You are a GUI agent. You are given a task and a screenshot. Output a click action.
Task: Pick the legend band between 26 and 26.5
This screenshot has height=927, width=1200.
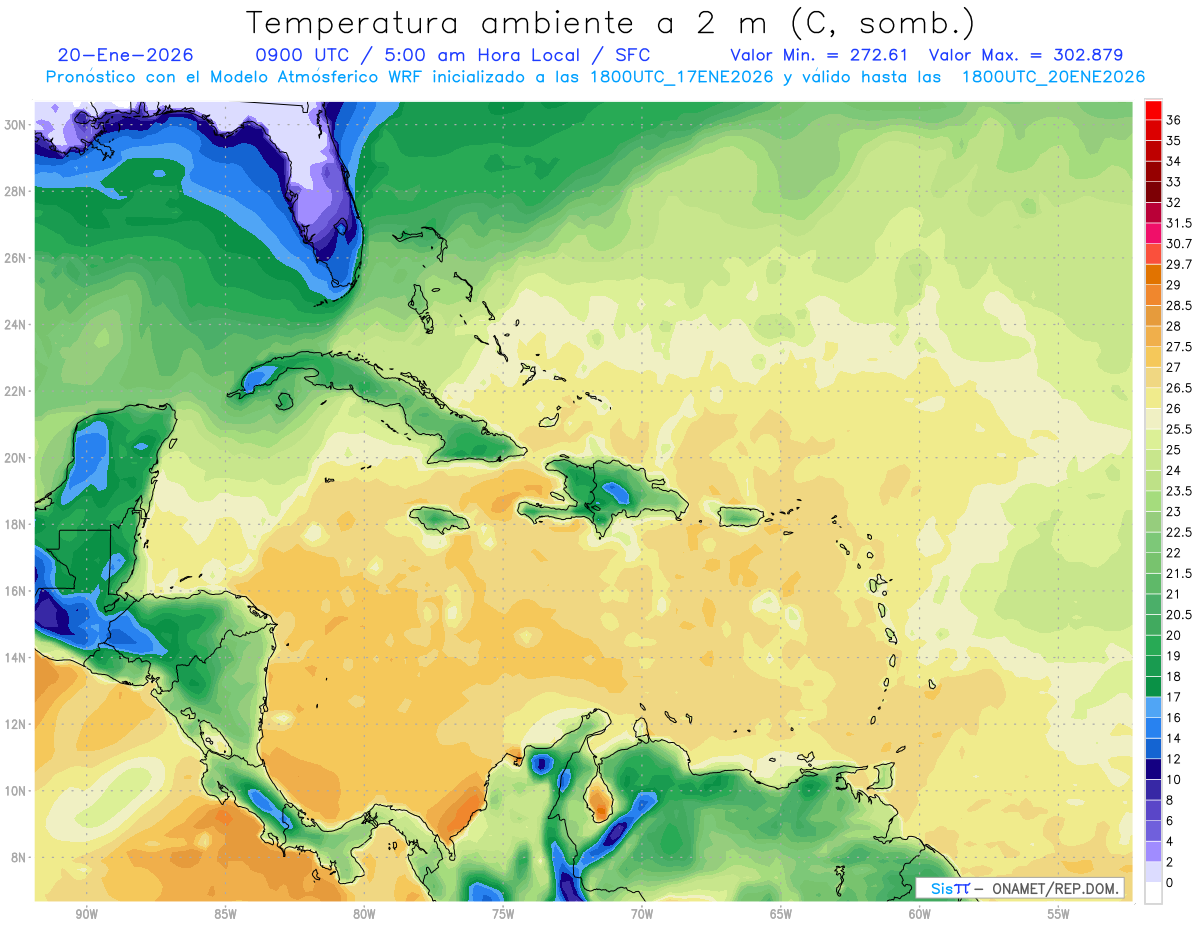(1153, 398)
